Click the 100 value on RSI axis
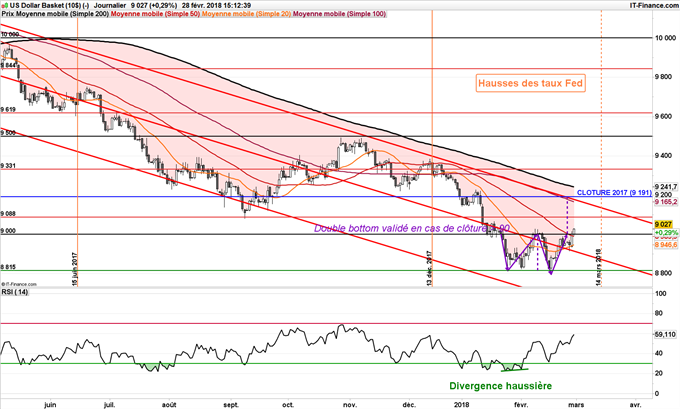Screen dimensions: 680x409 coord(661,294)
